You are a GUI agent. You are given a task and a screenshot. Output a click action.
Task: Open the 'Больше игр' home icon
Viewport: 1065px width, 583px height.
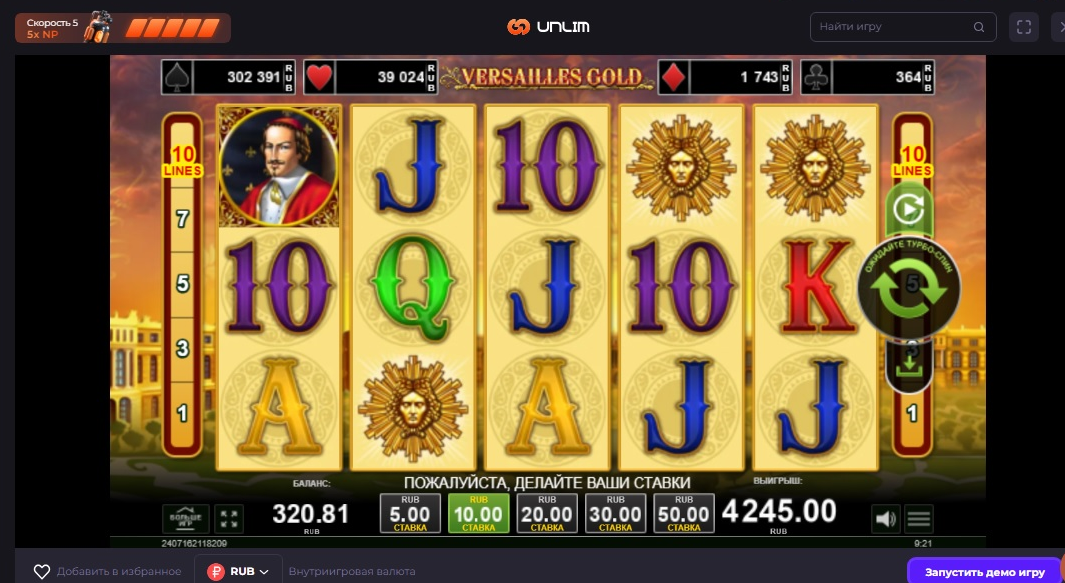(x=185, y=519)
